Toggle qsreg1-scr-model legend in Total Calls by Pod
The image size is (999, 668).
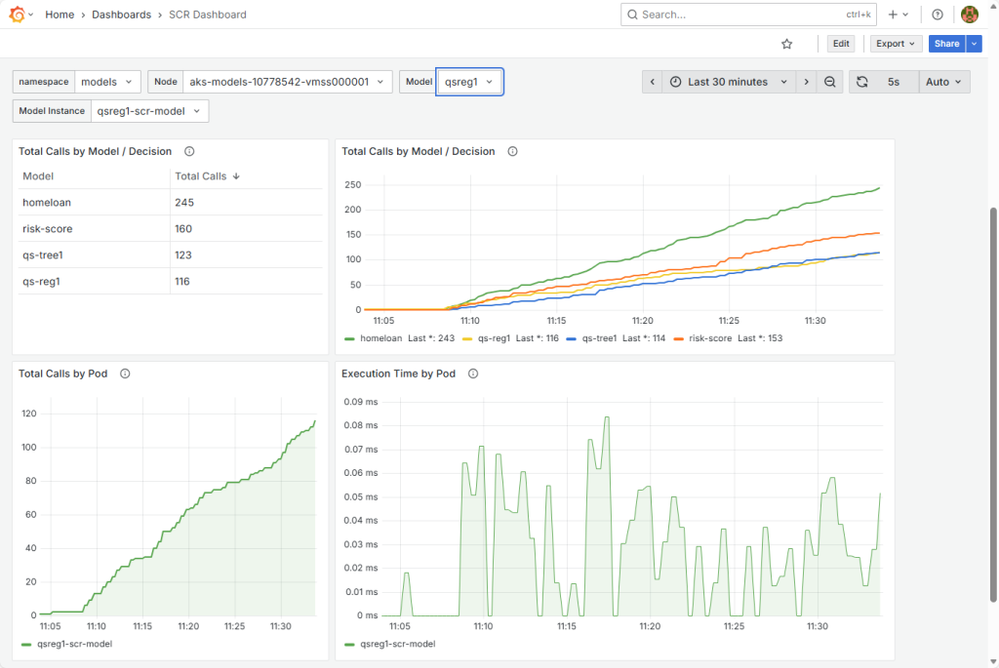74,644
